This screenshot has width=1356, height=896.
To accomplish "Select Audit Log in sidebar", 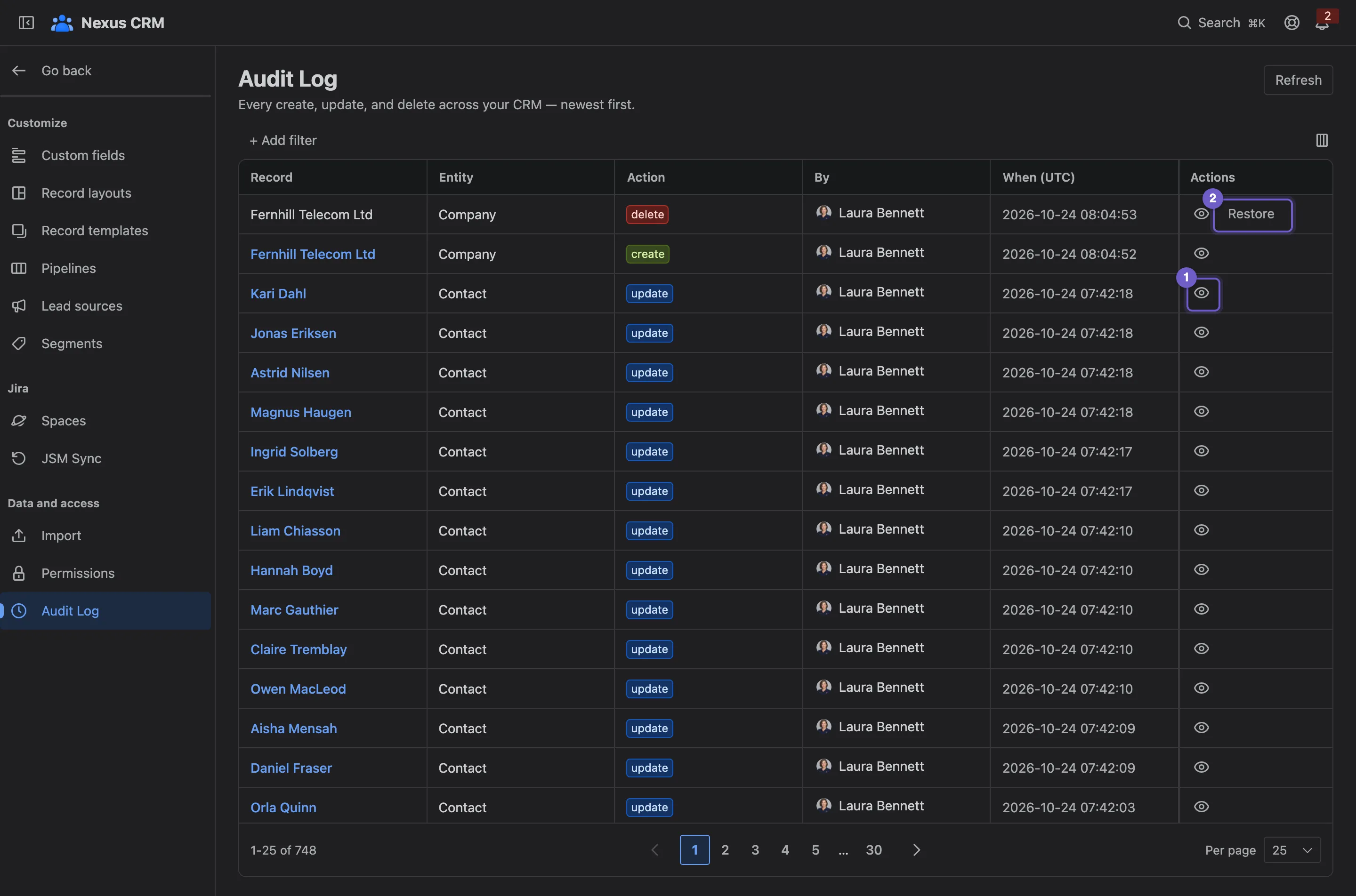I will tap(106, 611).
